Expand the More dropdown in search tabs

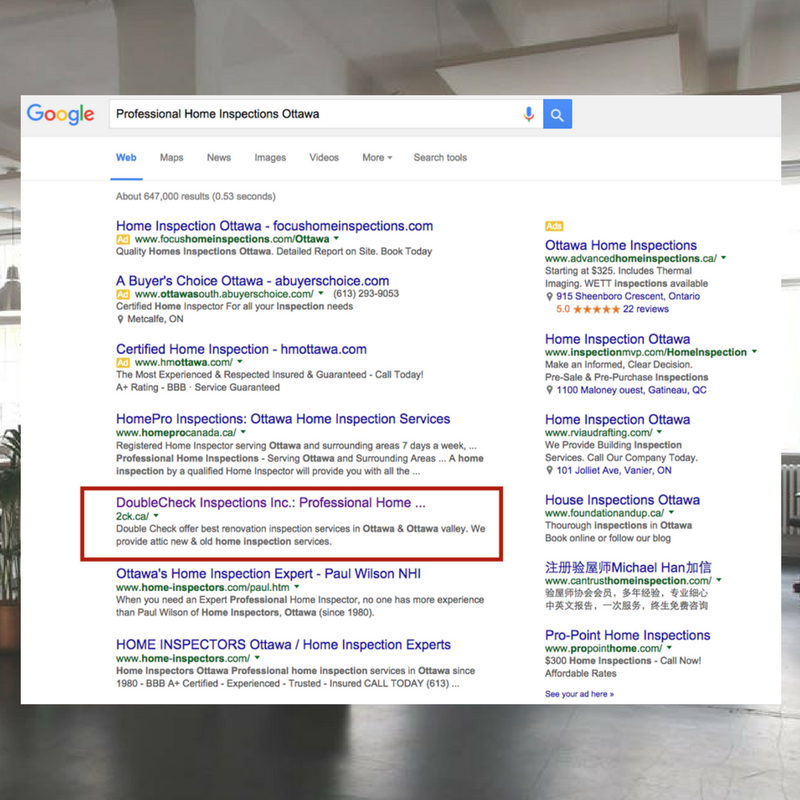(377, 158)
